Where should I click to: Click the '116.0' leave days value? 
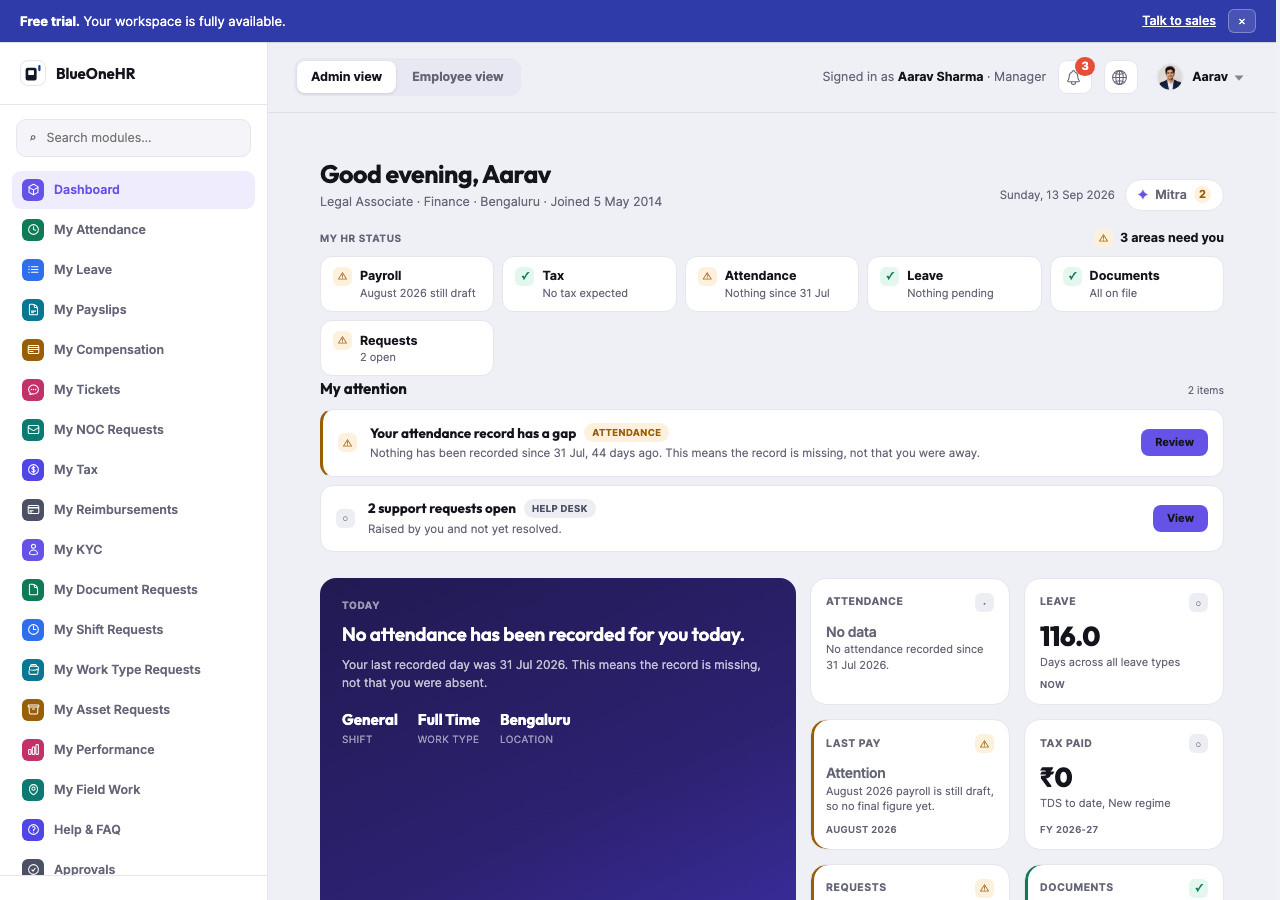[x=1070, y=636]
